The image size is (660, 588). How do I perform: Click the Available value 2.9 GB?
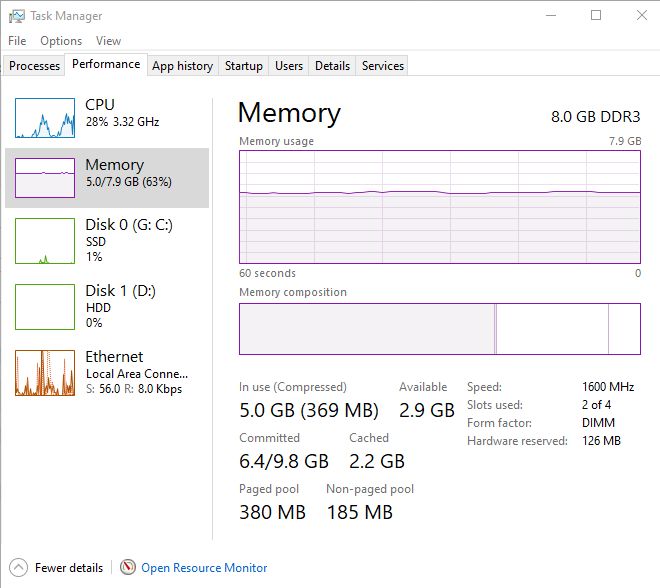pos(427,410)
